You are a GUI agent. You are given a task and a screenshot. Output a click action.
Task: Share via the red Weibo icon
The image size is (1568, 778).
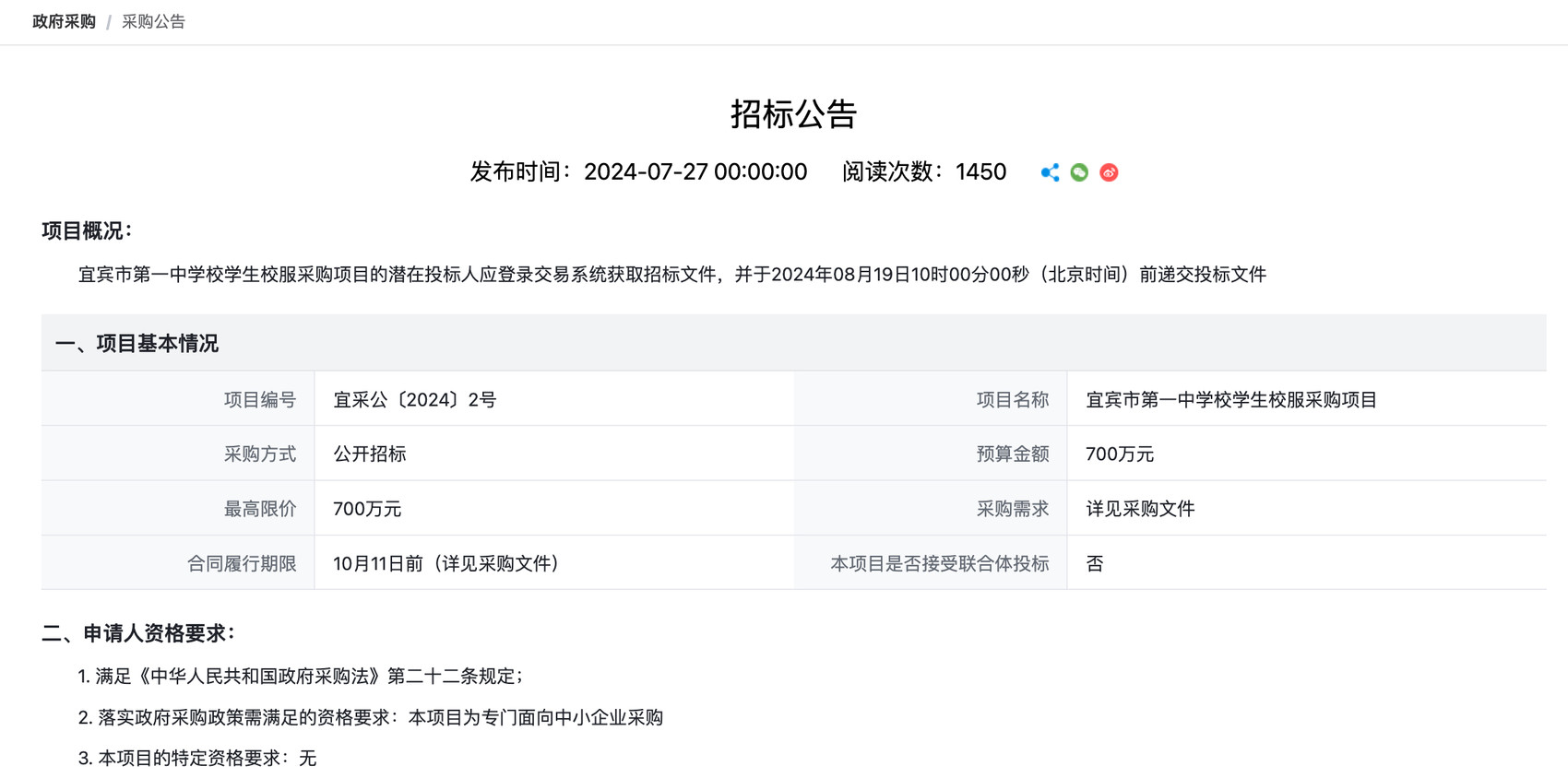point(1109,172)
